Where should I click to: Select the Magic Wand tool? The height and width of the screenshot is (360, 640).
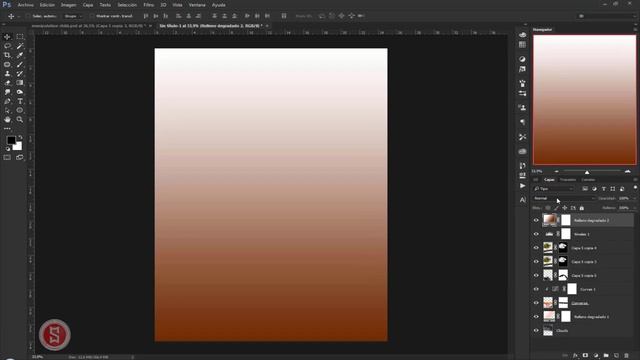point(20,46)
